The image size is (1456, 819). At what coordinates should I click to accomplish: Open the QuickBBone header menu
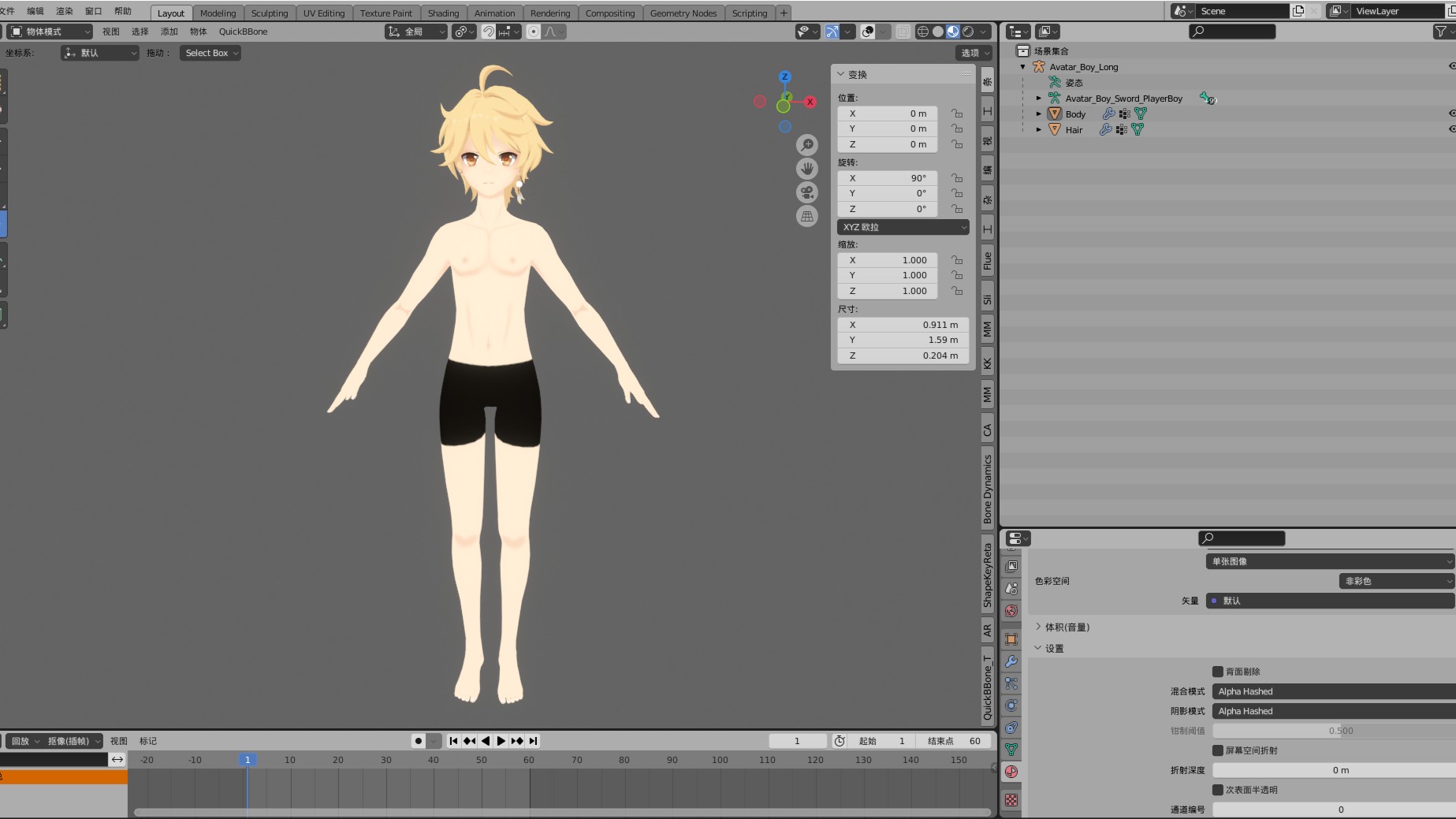[243, 32]
